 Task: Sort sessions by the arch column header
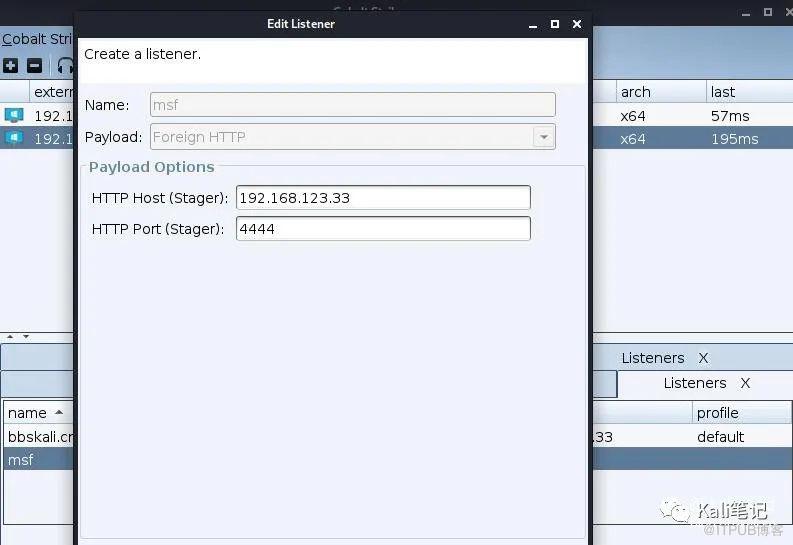coord(660,92)
